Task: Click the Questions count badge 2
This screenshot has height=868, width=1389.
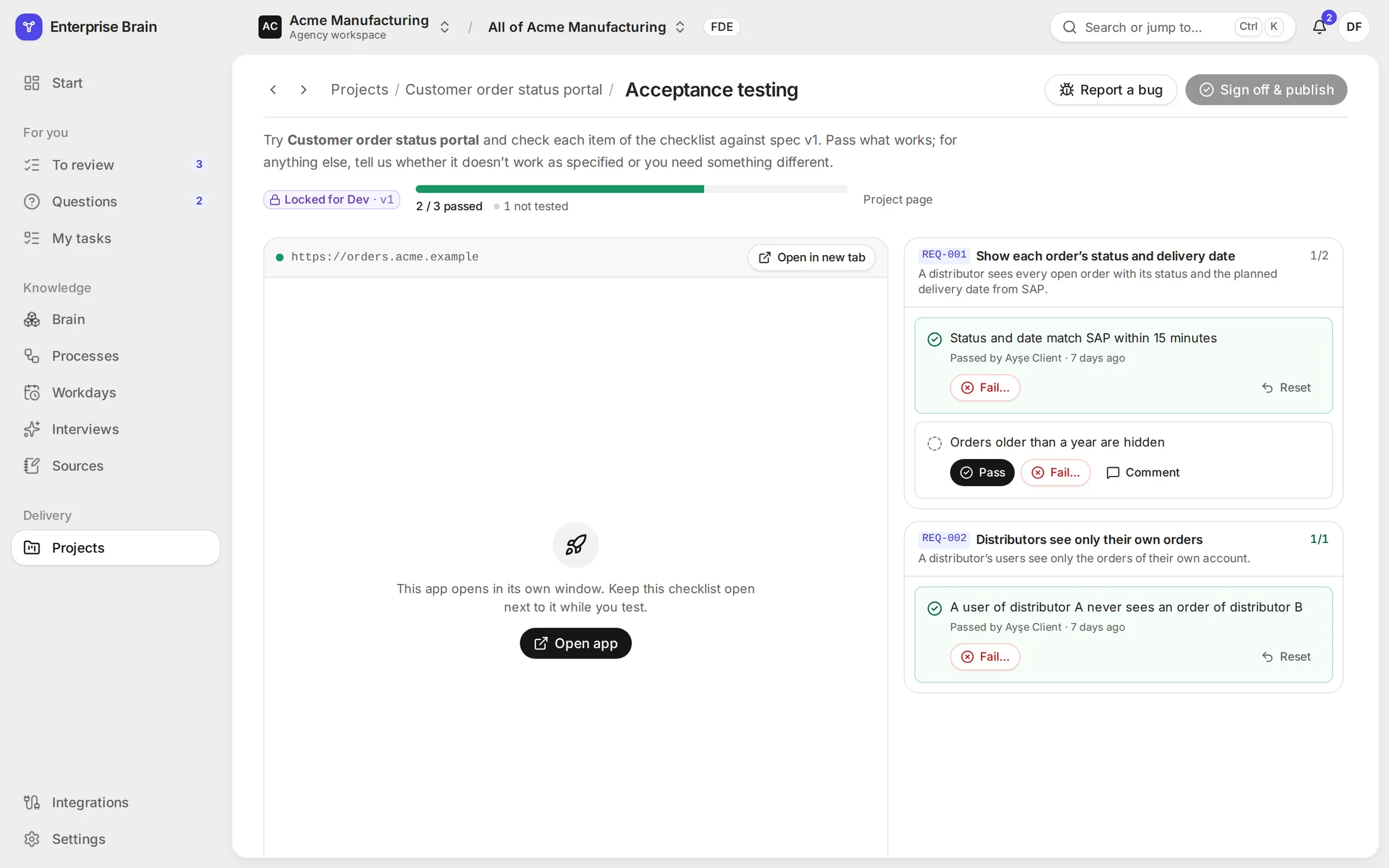Action: tap(199, 201)
